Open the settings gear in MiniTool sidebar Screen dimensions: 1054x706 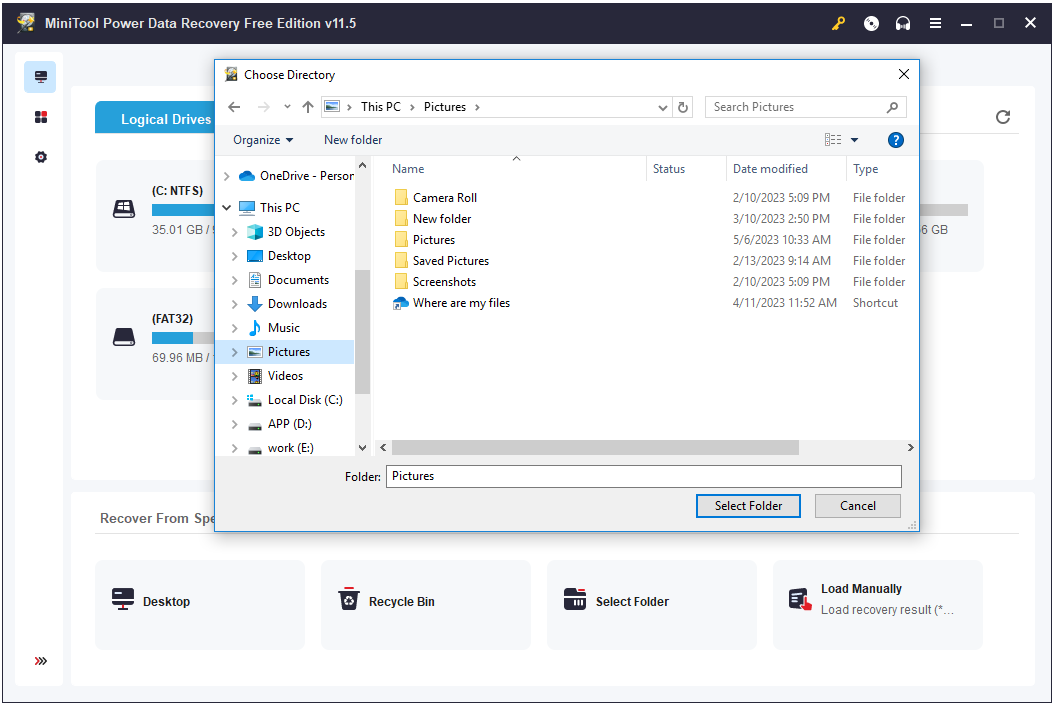tap(41, 157)
